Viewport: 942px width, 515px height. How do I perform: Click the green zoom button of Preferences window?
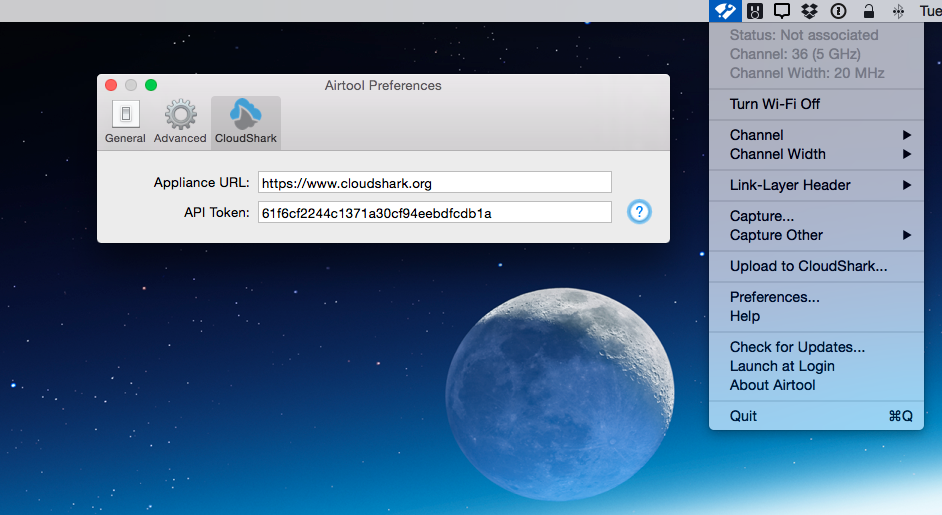(x=151, y=85)
